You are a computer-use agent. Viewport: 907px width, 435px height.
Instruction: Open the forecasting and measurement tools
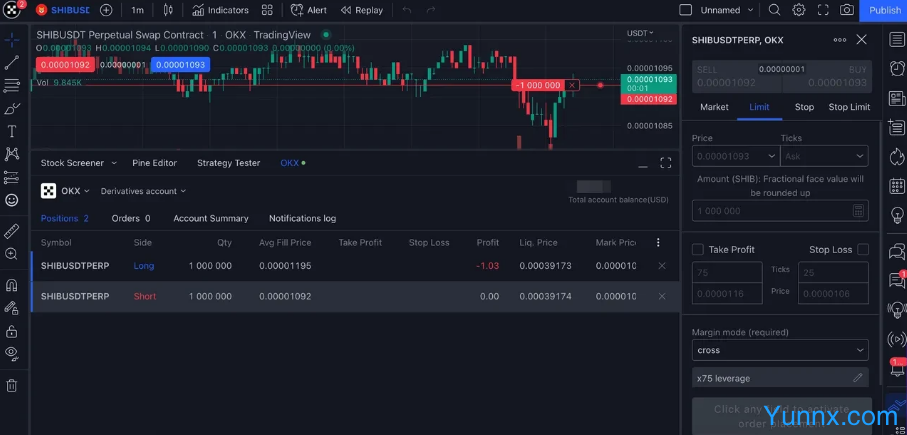[12, 177]
